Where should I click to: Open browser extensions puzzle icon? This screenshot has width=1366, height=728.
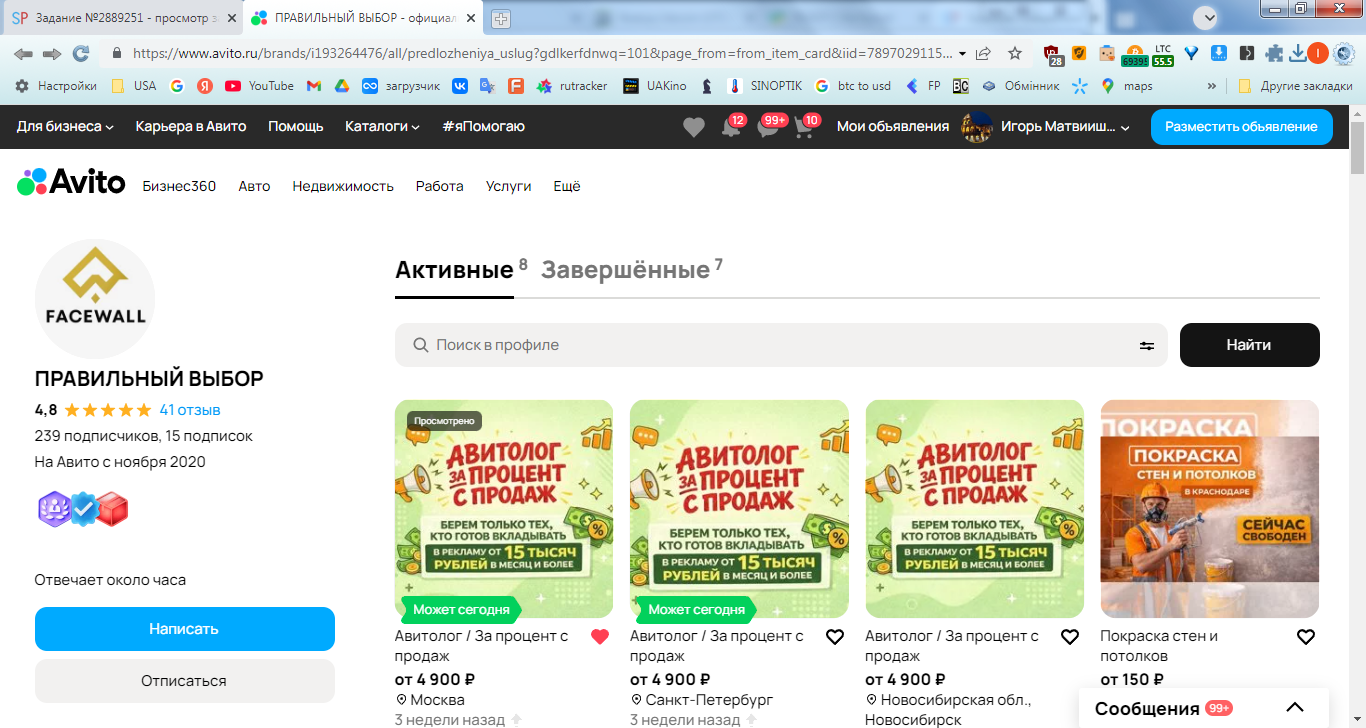coord(1274,54)
